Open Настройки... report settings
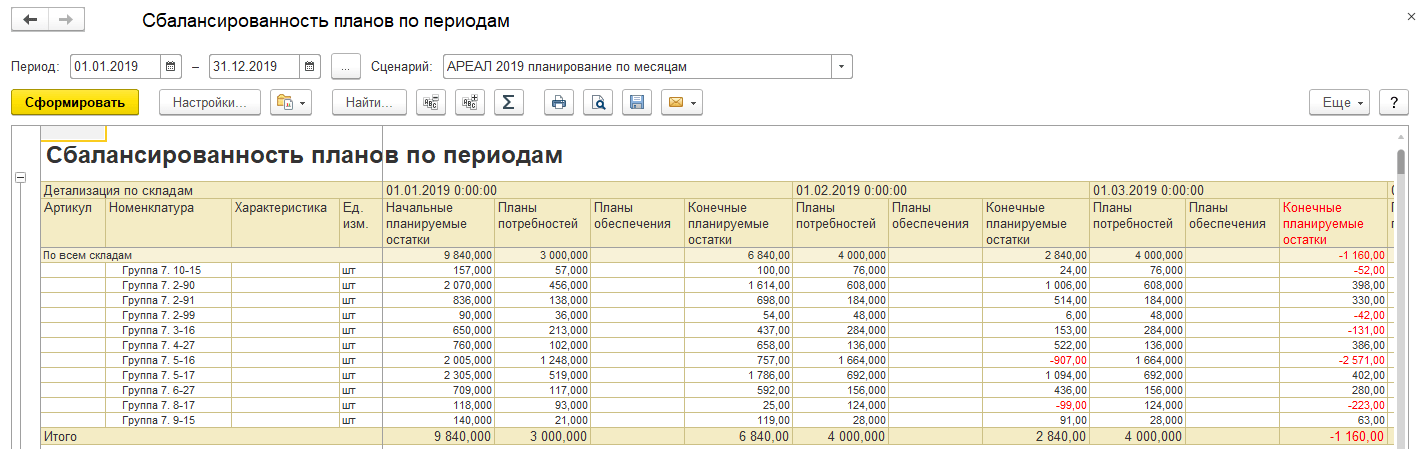 [x=210, y=102]
